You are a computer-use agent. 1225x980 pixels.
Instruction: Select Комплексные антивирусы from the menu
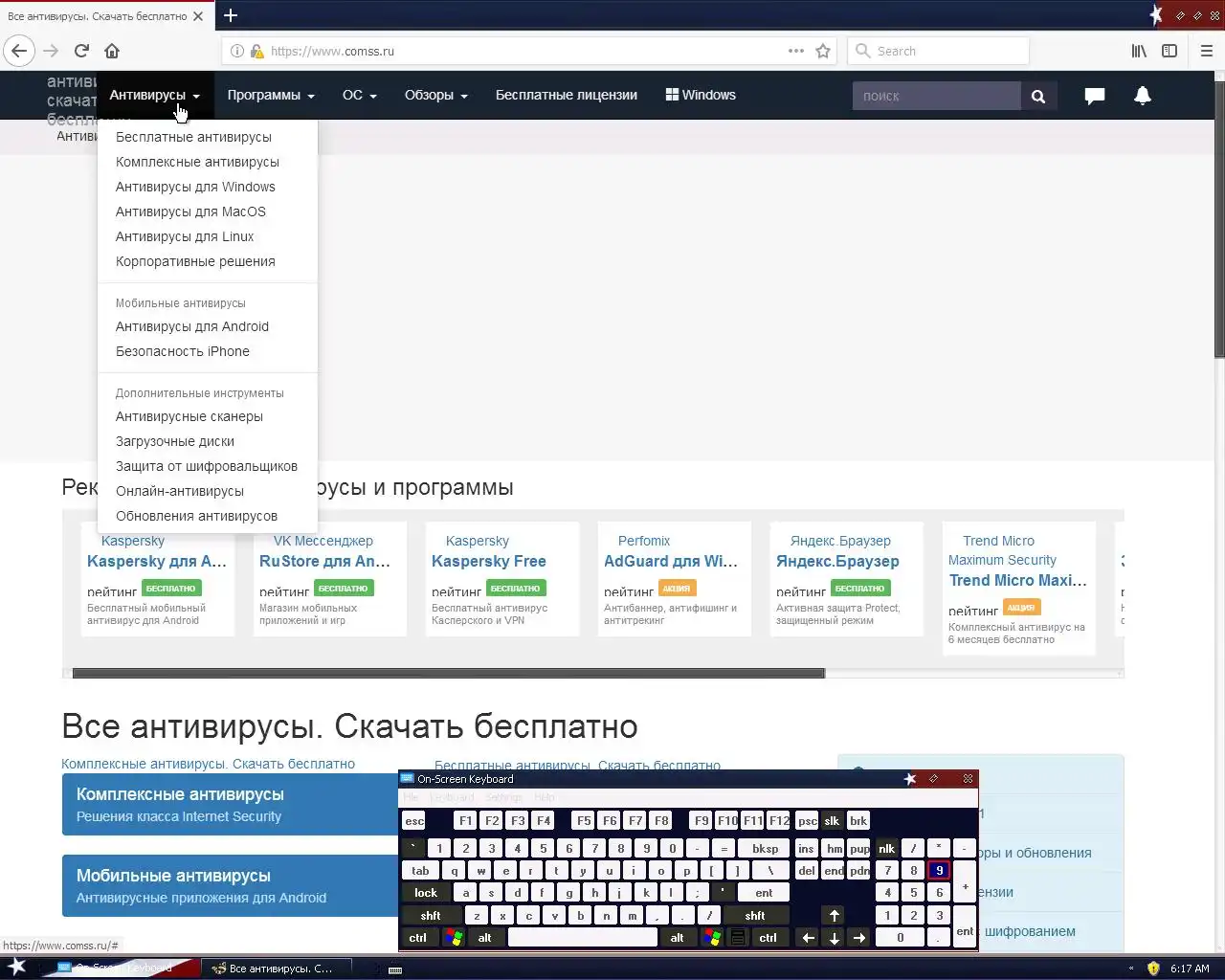197,162
